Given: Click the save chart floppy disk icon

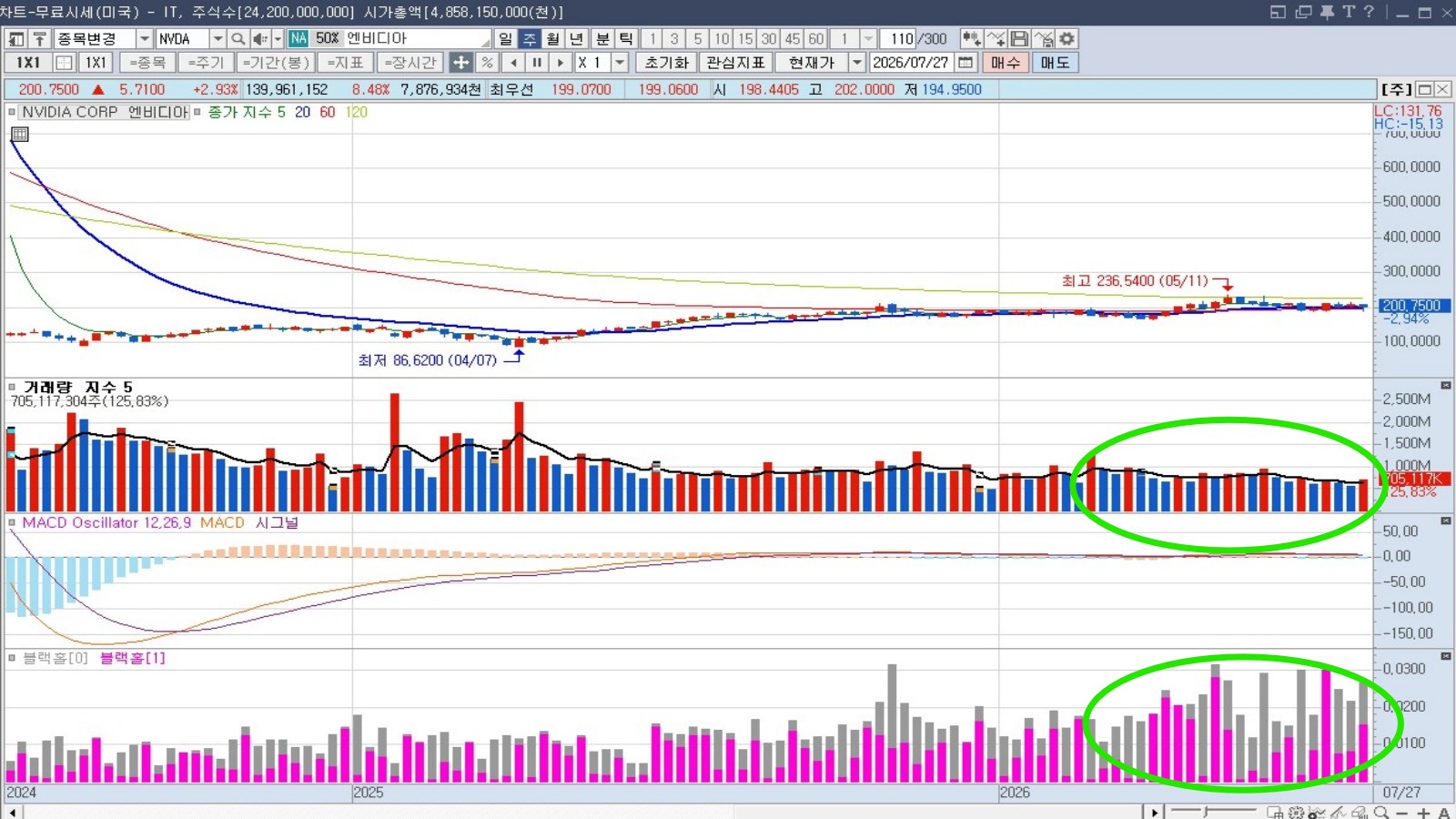Looking at the screenshot, I should click(x=1020, y=38).
